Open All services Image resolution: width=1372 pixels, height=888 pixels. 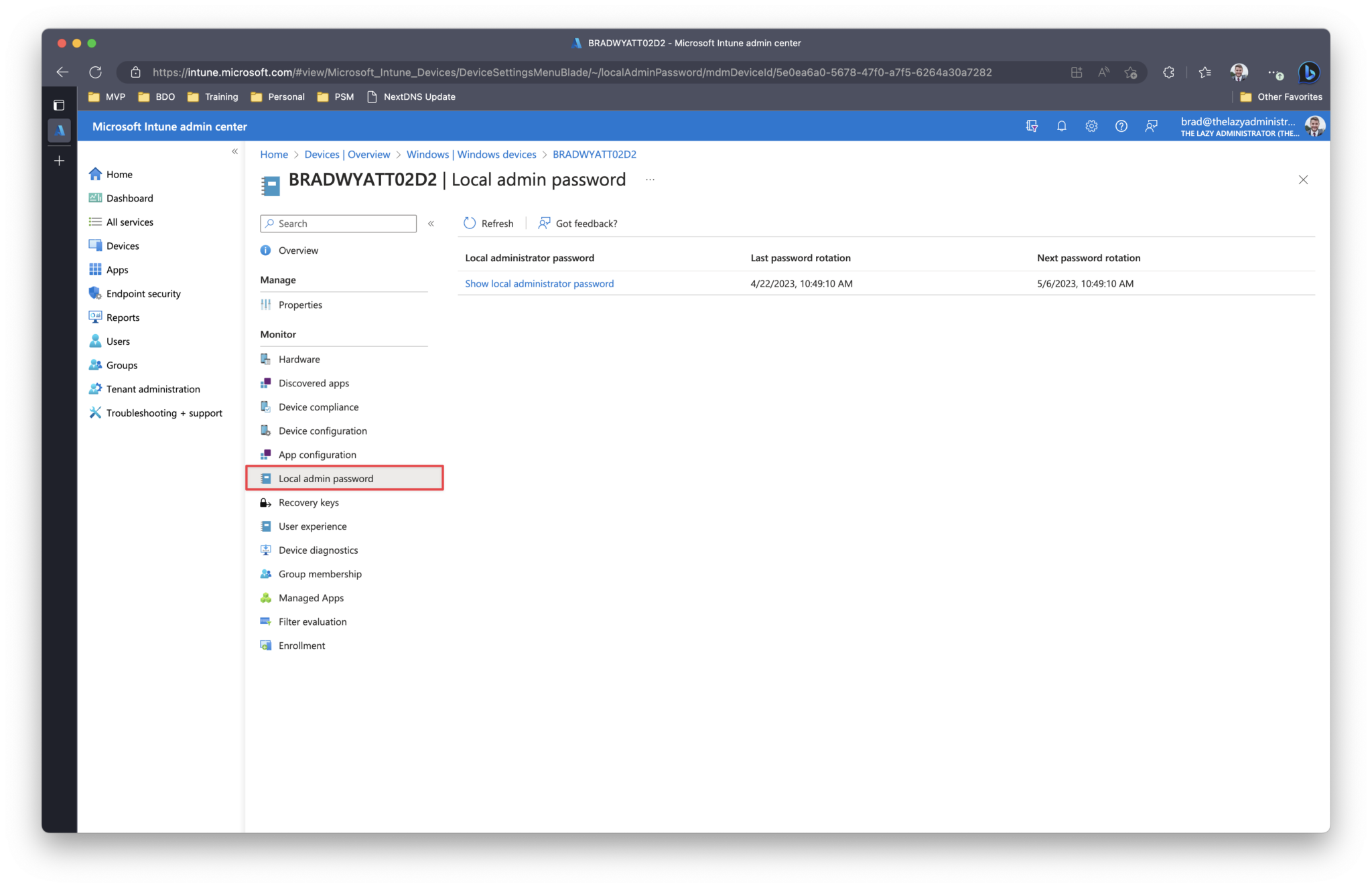(x=121, y=222)
